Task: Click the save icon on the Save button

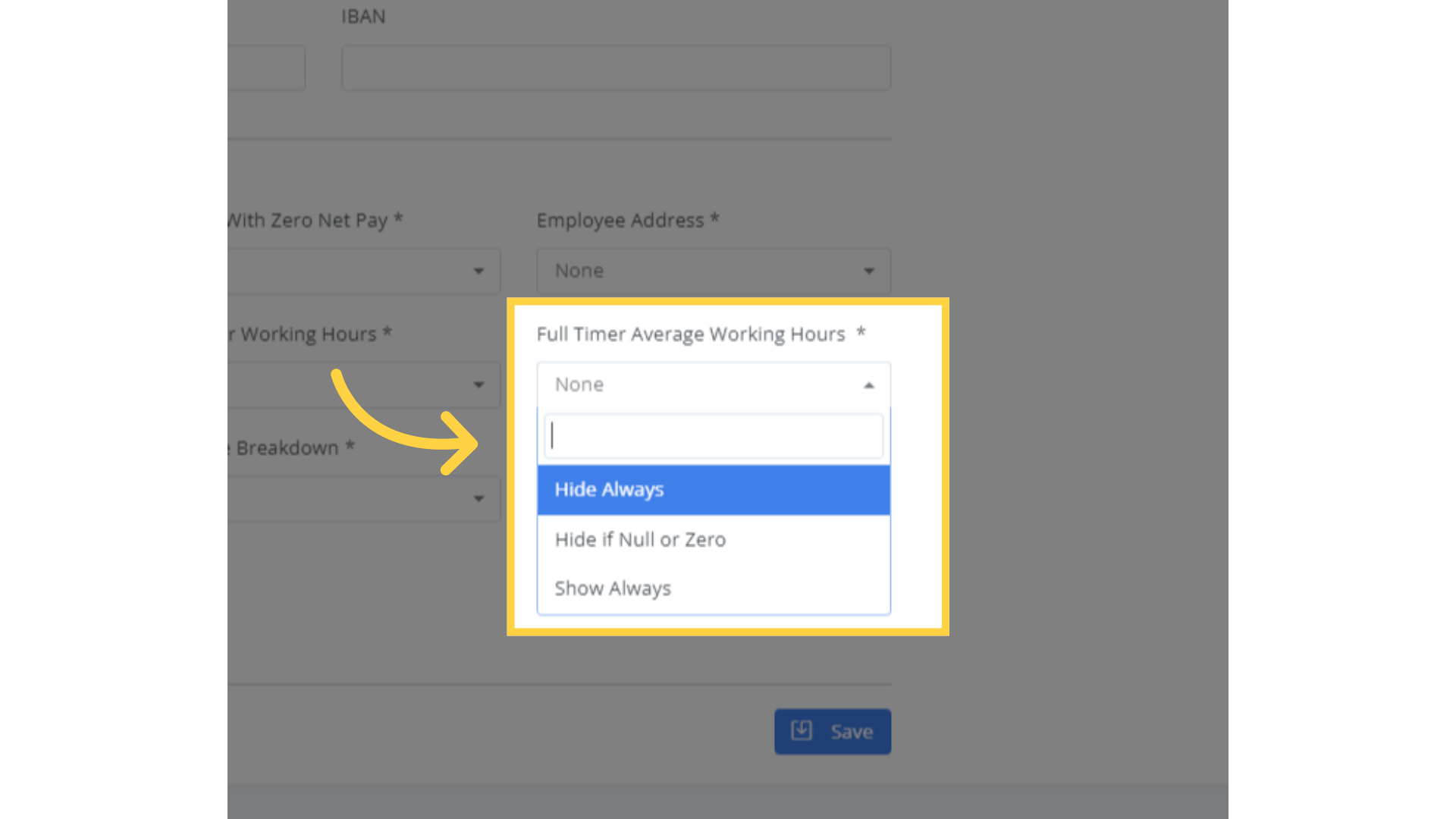Action: point(800,731)
